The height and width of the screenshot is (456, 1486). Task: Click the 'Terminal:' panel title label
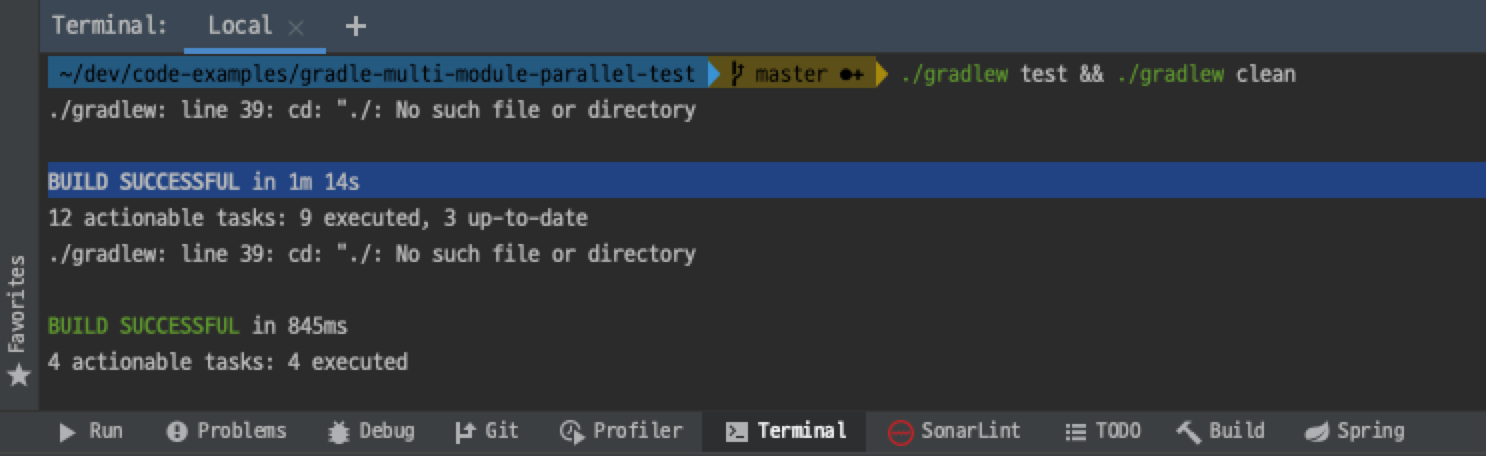[x=110, y=26]
